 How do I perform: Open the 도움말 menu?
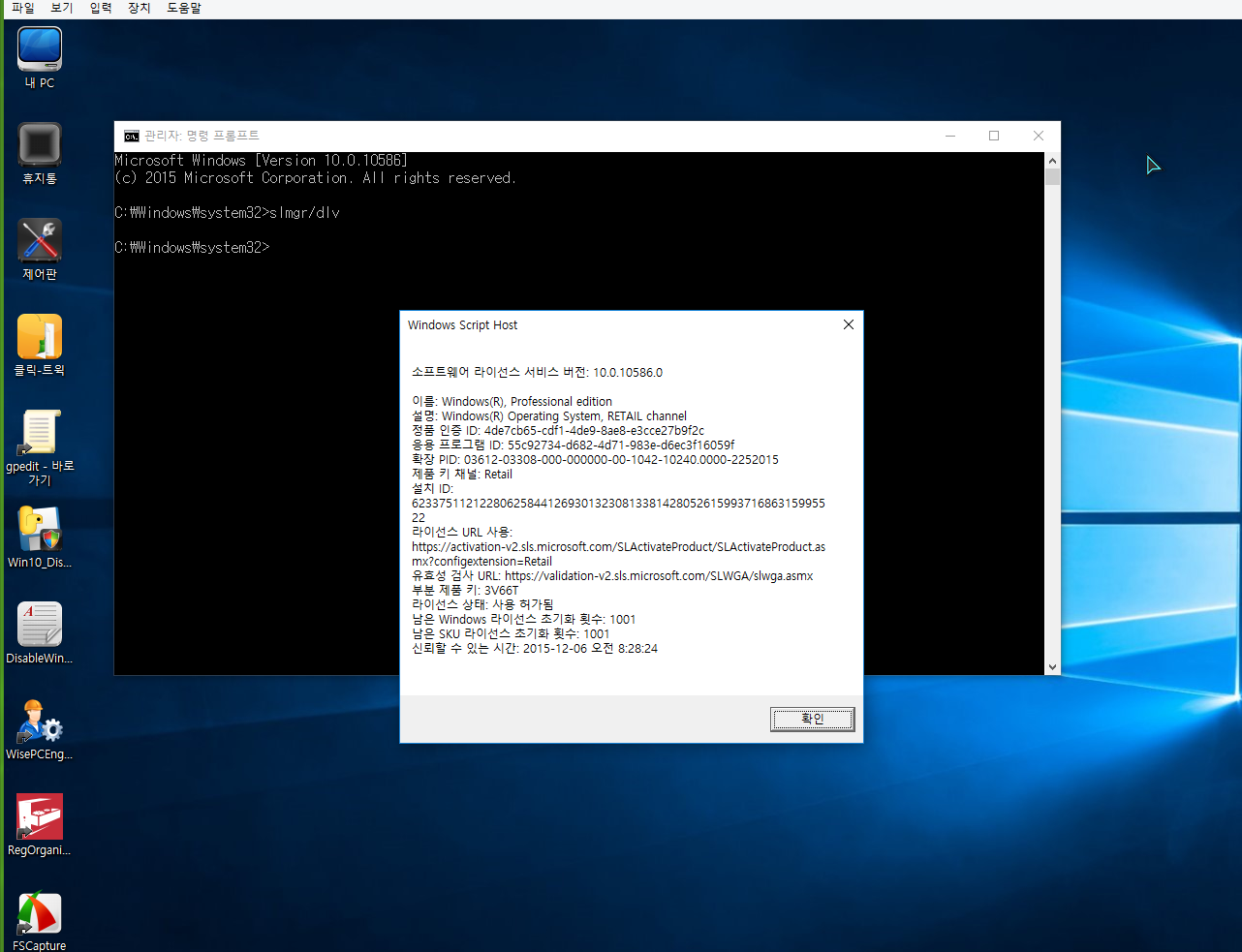(x=184, y=8)
